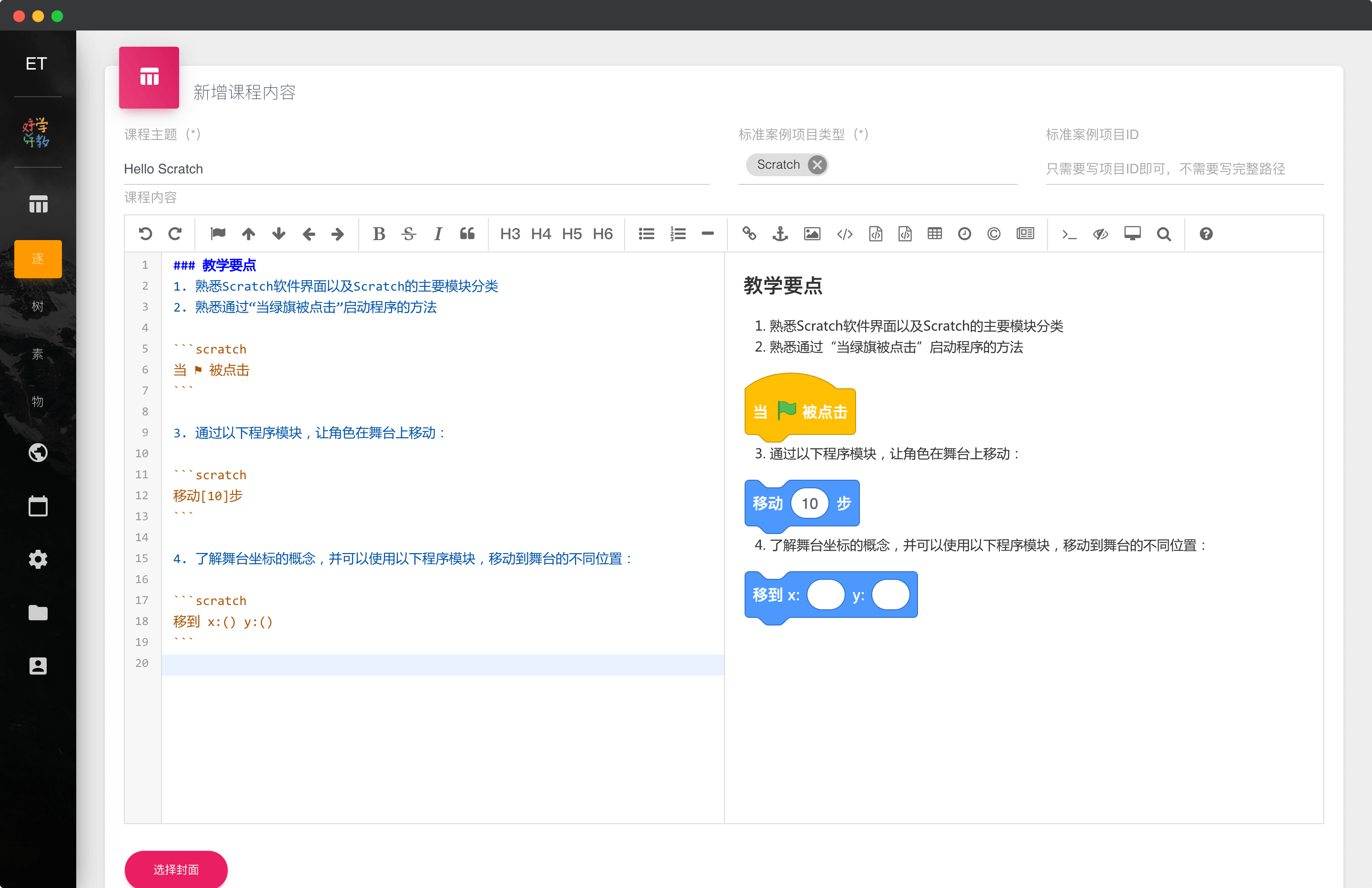1372x888 pixels.
Task: Open the settings gear in sidebar
Action: click(38, 559)
